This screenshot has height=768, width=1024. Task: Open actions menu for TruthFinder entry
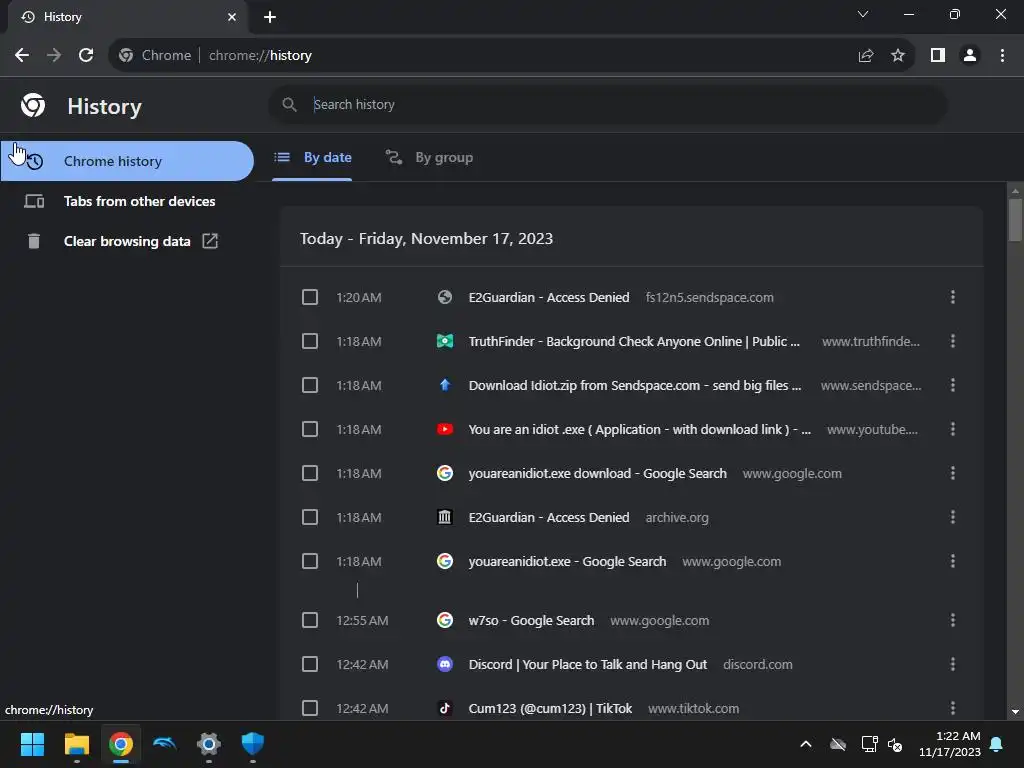pos(953,341)
